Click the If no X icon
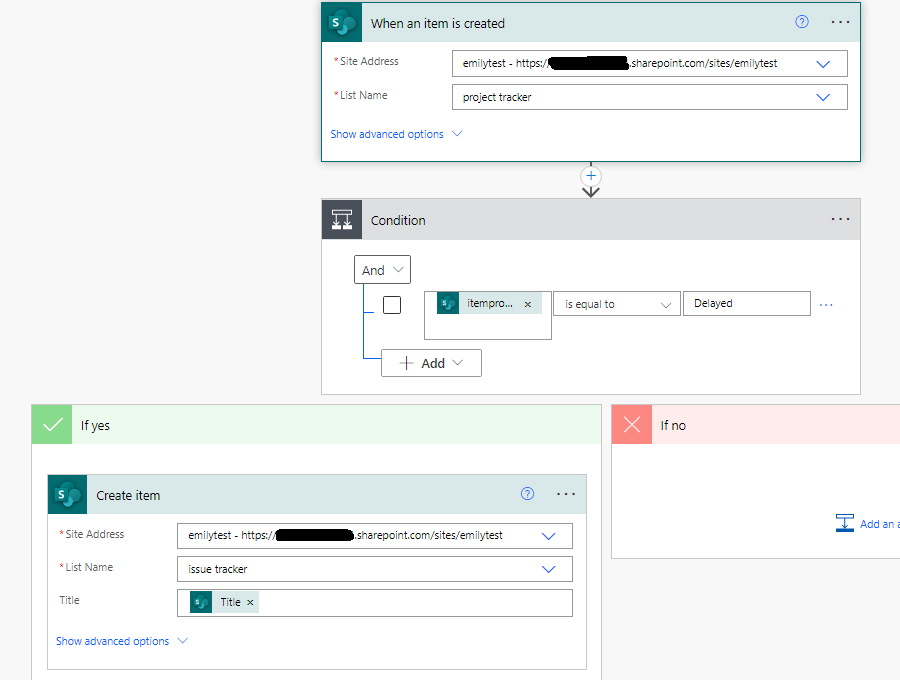 (631, 425)
